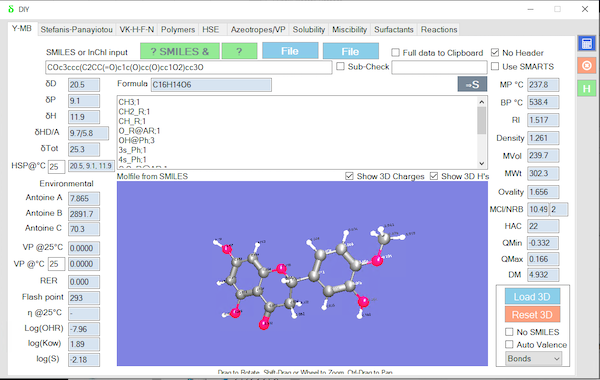Click the δD value 20.5
The image size is (600, 380).
click(x=84, y=85)
